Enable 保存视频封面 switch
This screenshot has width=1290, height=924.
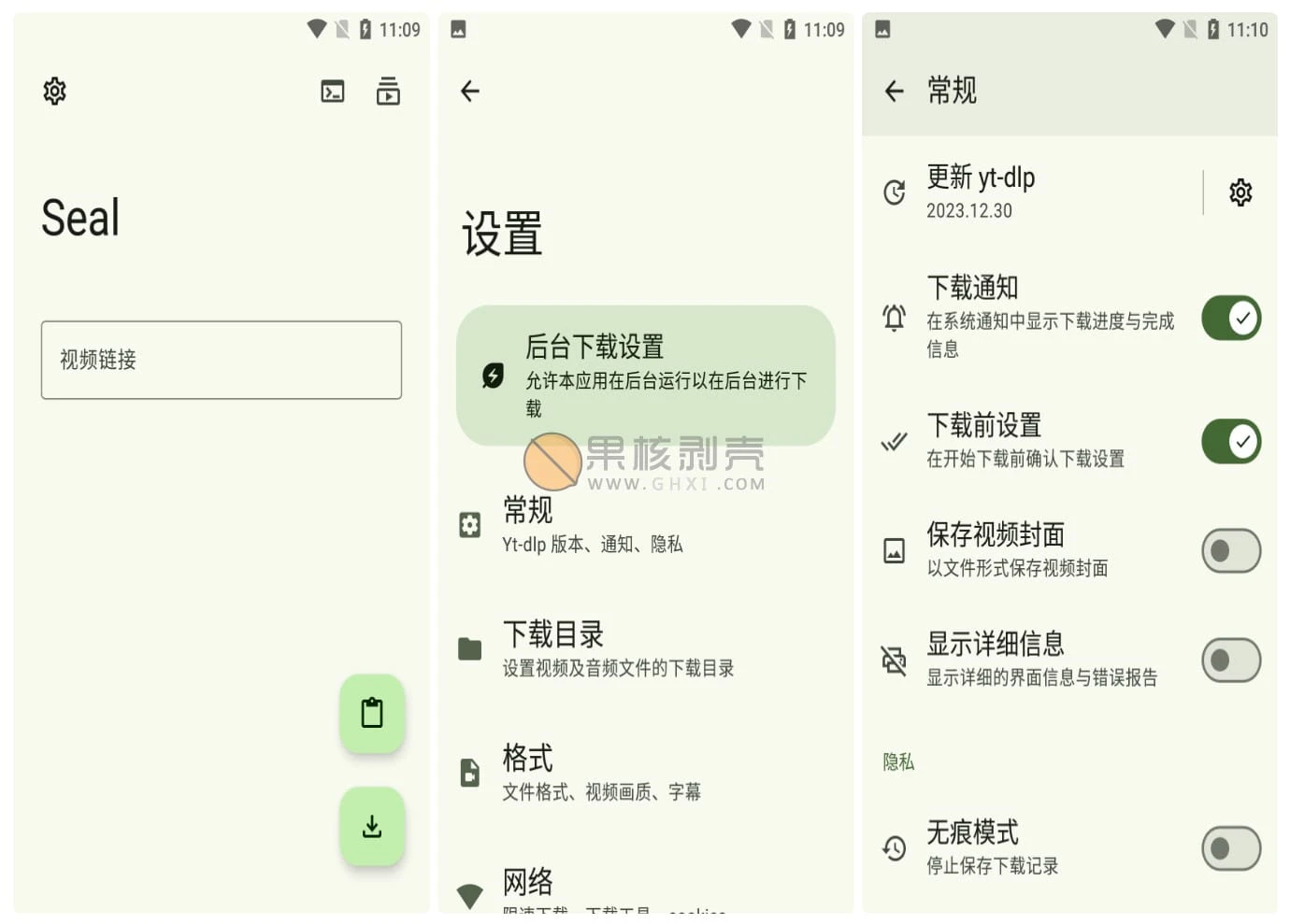click(x=1231, y=551)
